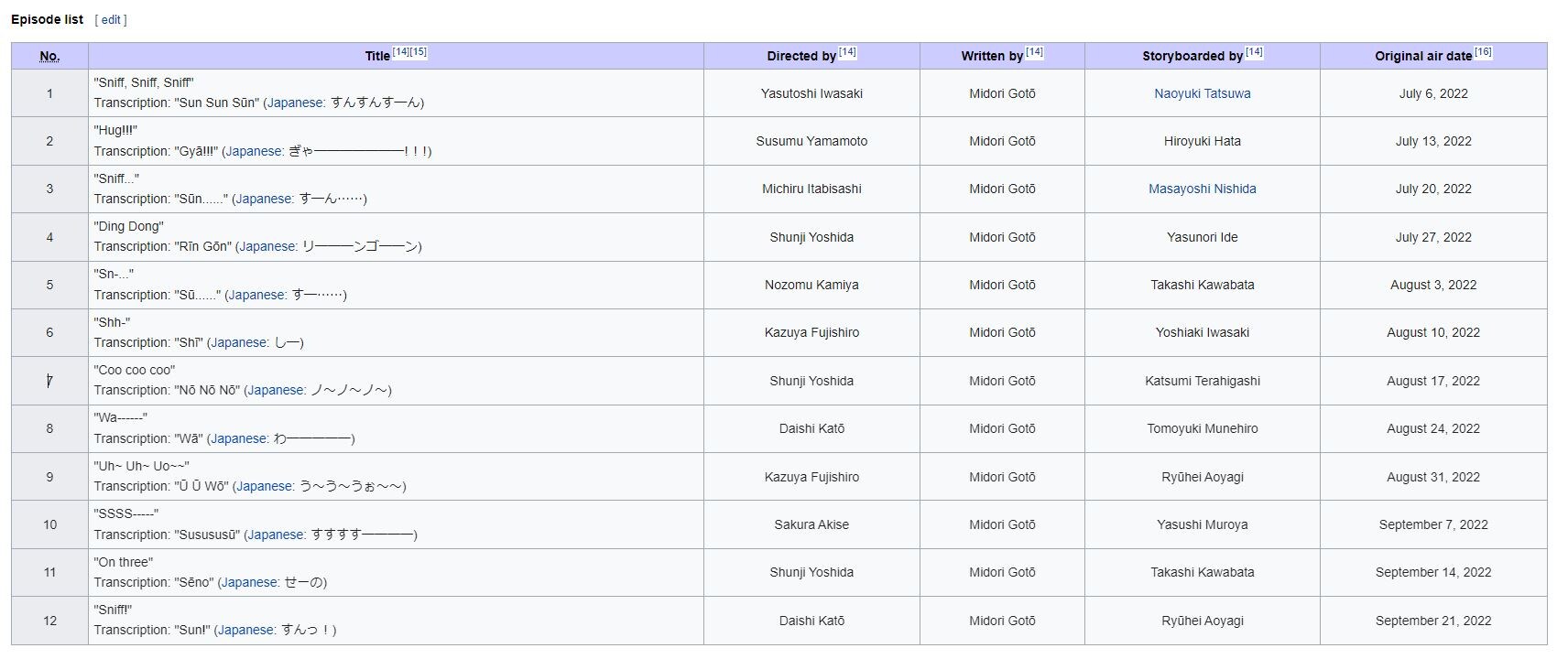The image size is (1568, 659).
Task: Click the Japanese link for episode 11
Action: click(x=249, y=582)
